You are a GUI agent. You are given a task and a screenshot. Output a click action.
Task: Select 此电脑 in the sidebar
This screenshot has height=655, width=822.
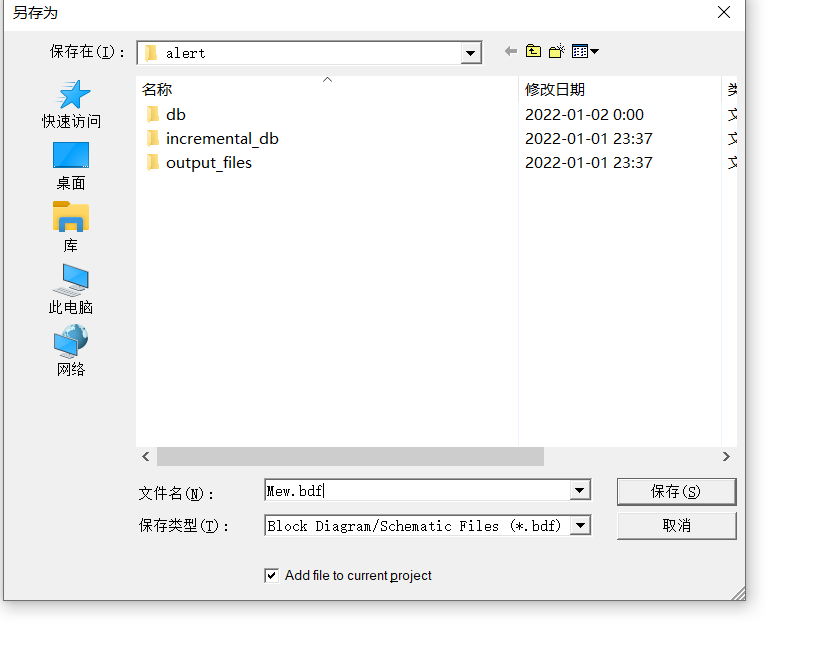pyautogui.click(x=70, y=291)
